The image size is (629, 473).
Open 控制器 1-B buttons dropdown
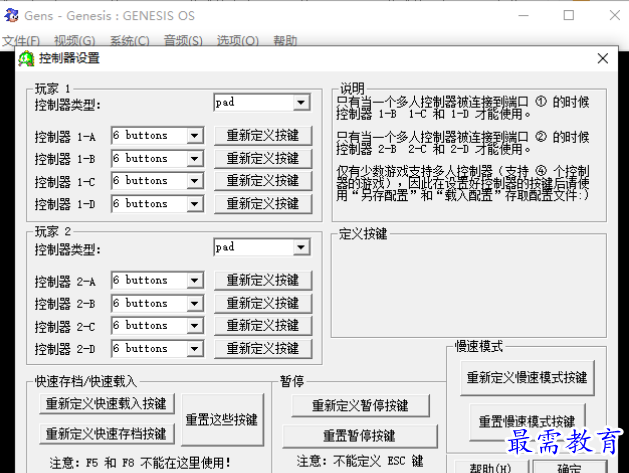coord(194,158)
